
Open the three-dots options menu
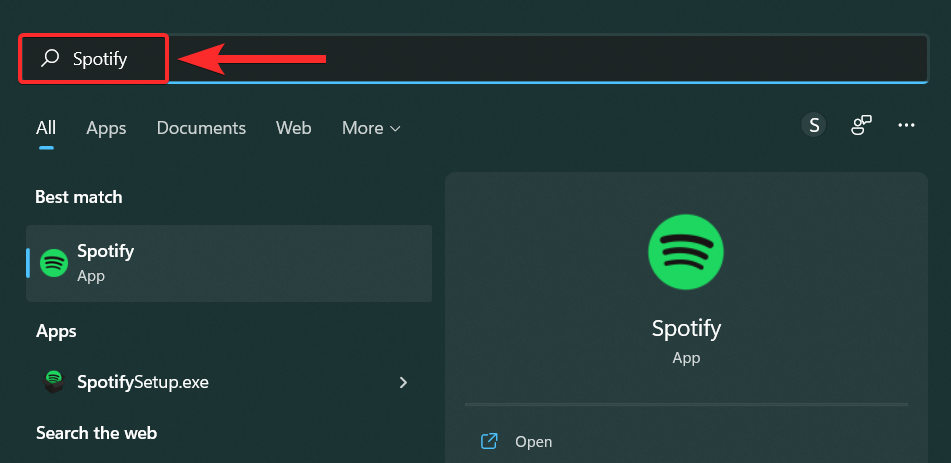point(906,125)
